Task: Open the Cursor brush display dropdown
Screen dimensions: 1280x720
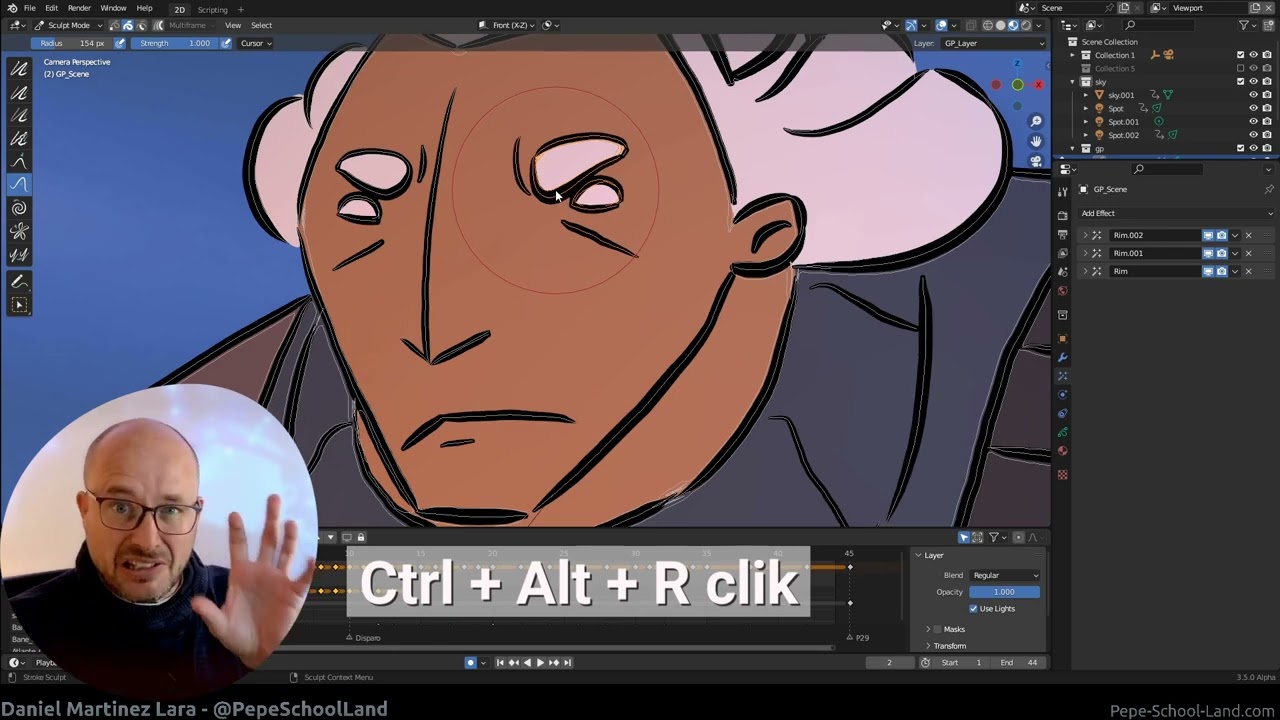Action: point(255,43)
